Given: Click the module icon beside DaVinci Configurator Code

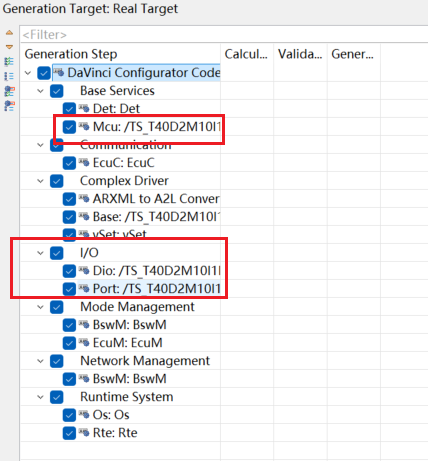Looking at the screenshot, I should point(59,72).
